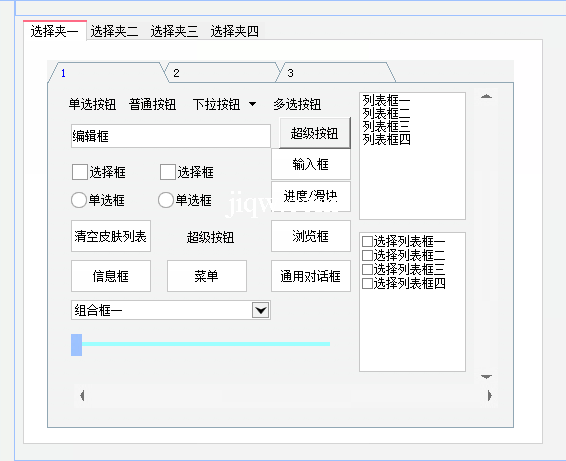Click the 下拉按钮 text
Viewport: 566px width, 461px height.
tap(216, 104)
